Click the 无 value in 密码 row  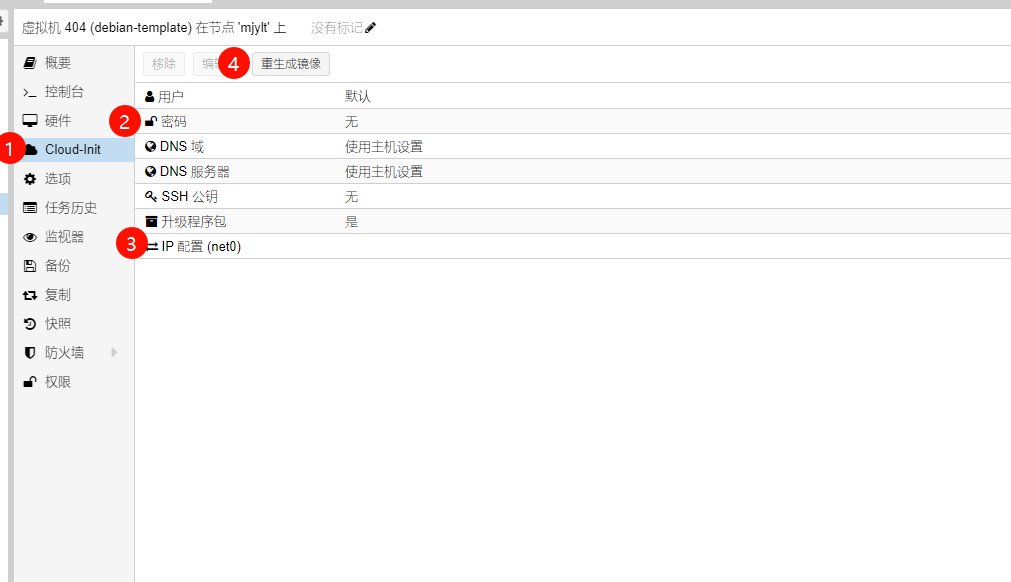351,122
